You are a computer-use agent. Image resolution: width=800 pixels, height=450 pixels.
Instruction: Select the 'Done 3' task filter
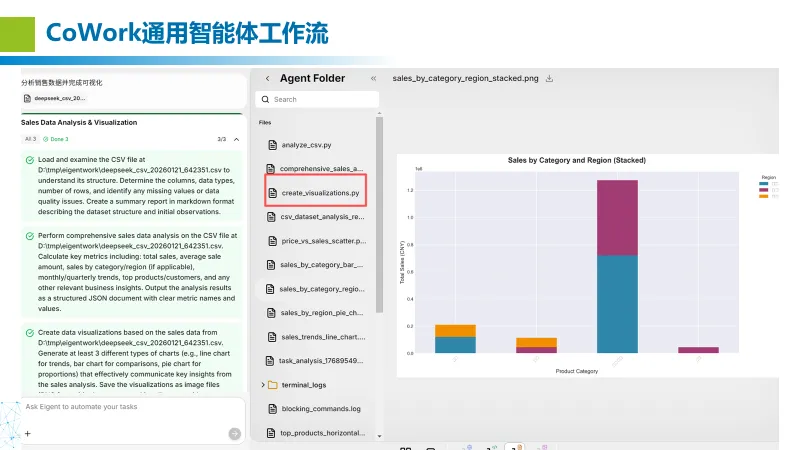pos(56,139)
